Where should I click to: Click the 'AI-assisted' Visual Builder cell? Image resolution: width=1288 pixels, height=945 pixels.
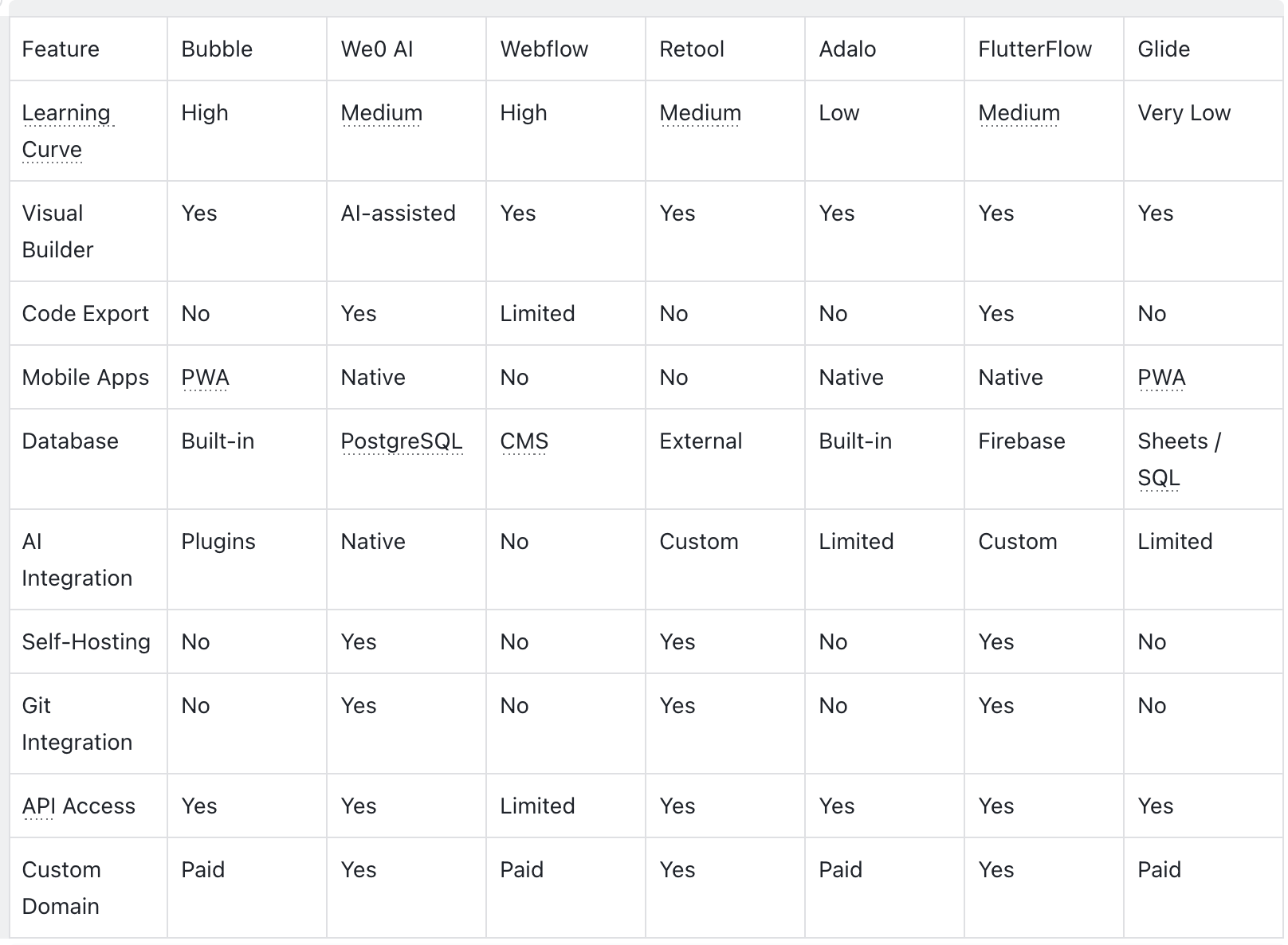click(398, 214)
